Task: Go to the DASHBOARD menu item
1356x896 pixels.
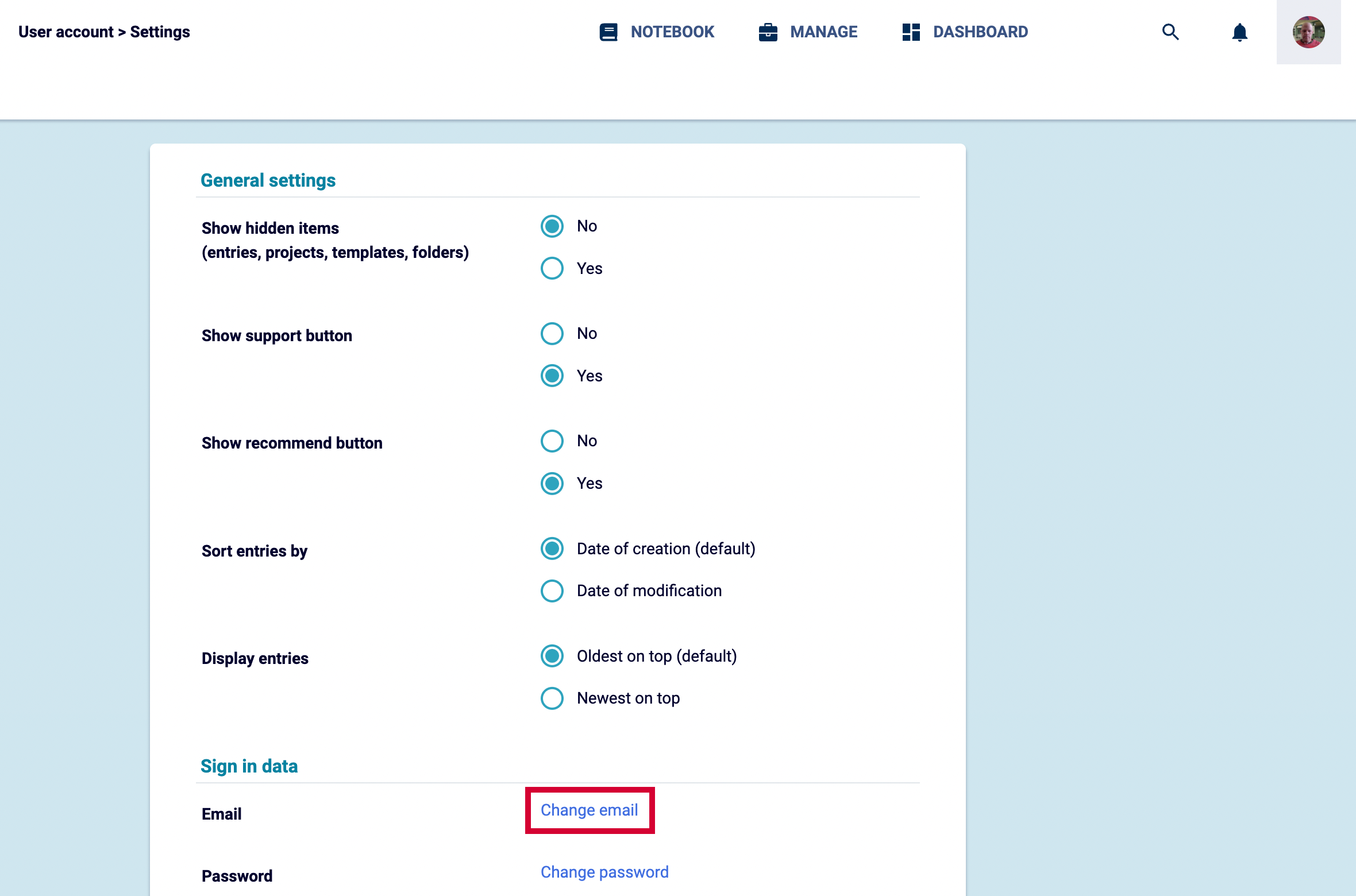Action: pos(980,32)
